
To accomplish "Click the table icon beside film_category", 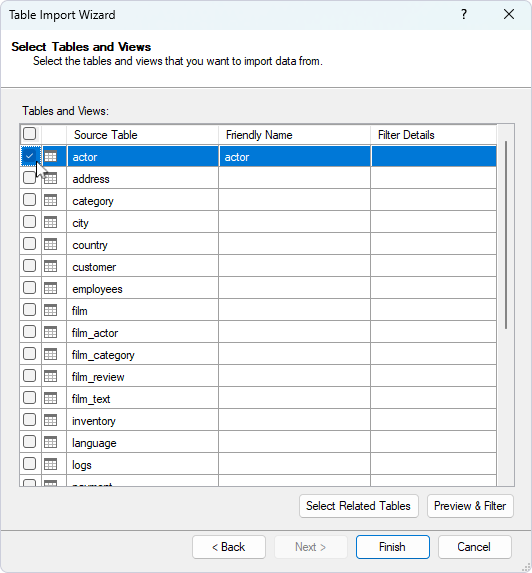I will [x=50, y=354].
